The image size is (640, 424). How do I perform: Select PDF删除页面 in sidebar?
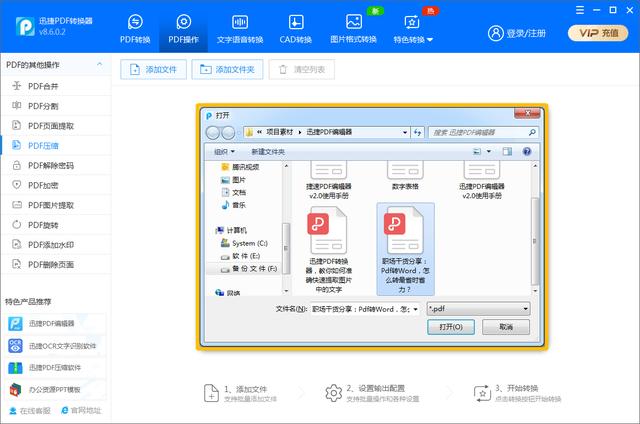[x=56, y=264]
